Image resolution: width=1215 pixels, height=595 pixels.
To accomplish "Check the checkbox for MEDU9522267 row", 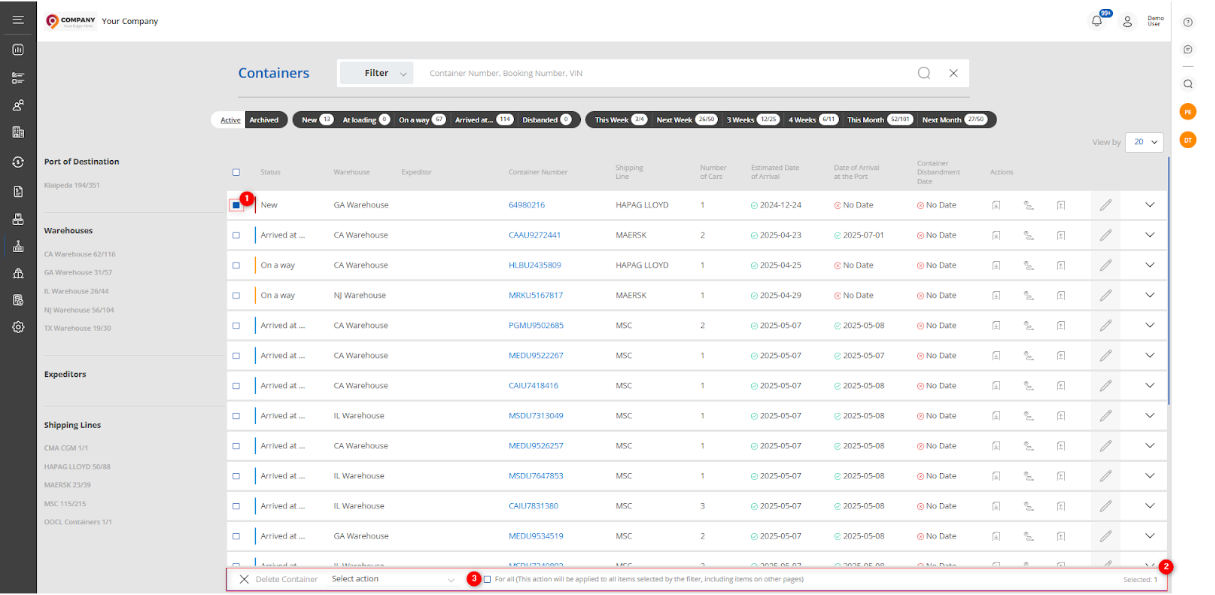I will (236, 355).
